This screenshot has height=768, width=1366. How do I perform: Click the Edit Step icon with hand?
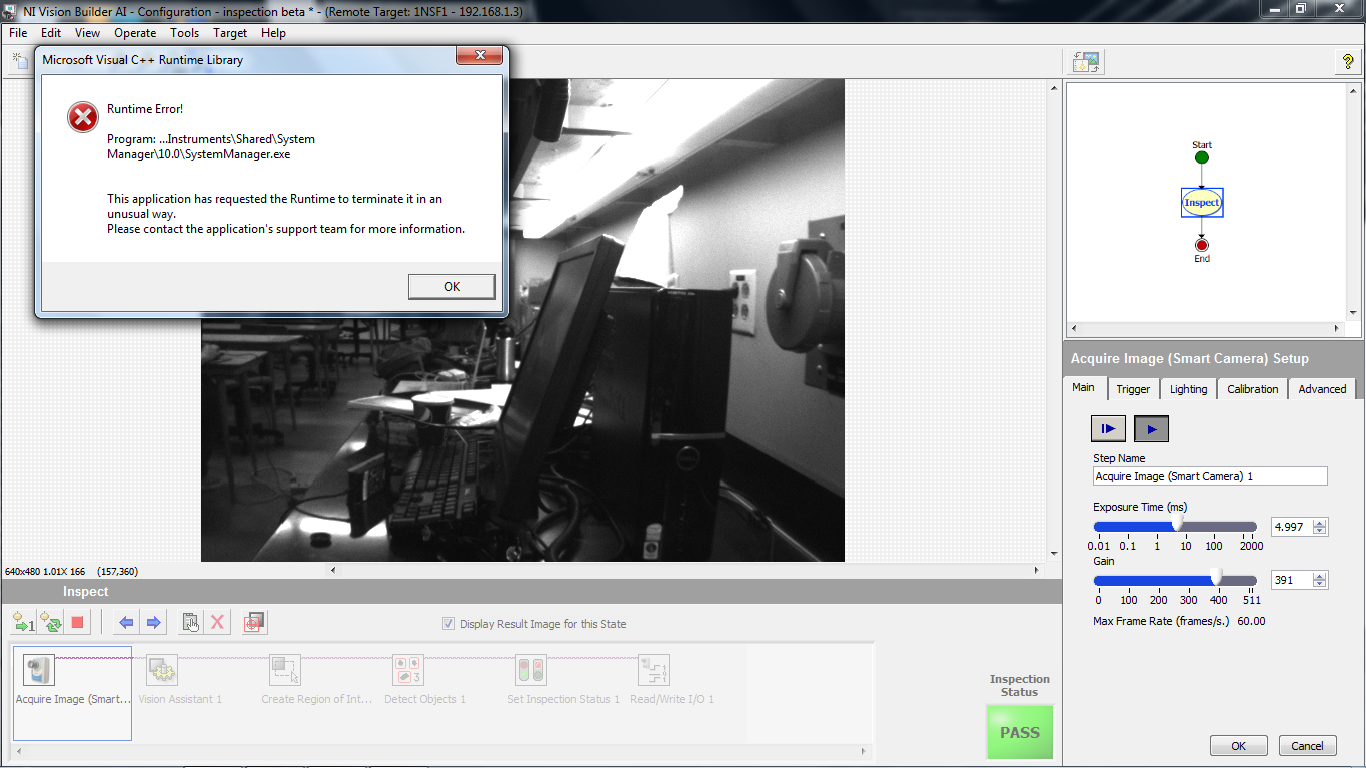point(191,623)
